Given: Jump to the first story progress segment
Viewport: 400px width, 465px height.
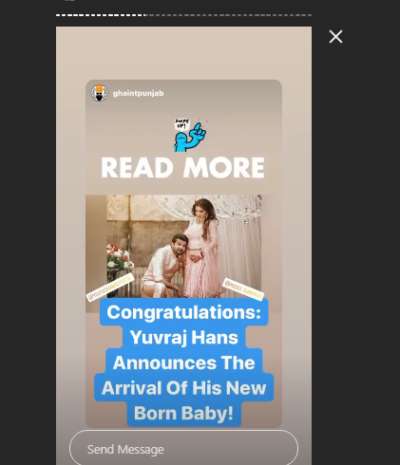Looking at the screenshot, I should point(57,15).
